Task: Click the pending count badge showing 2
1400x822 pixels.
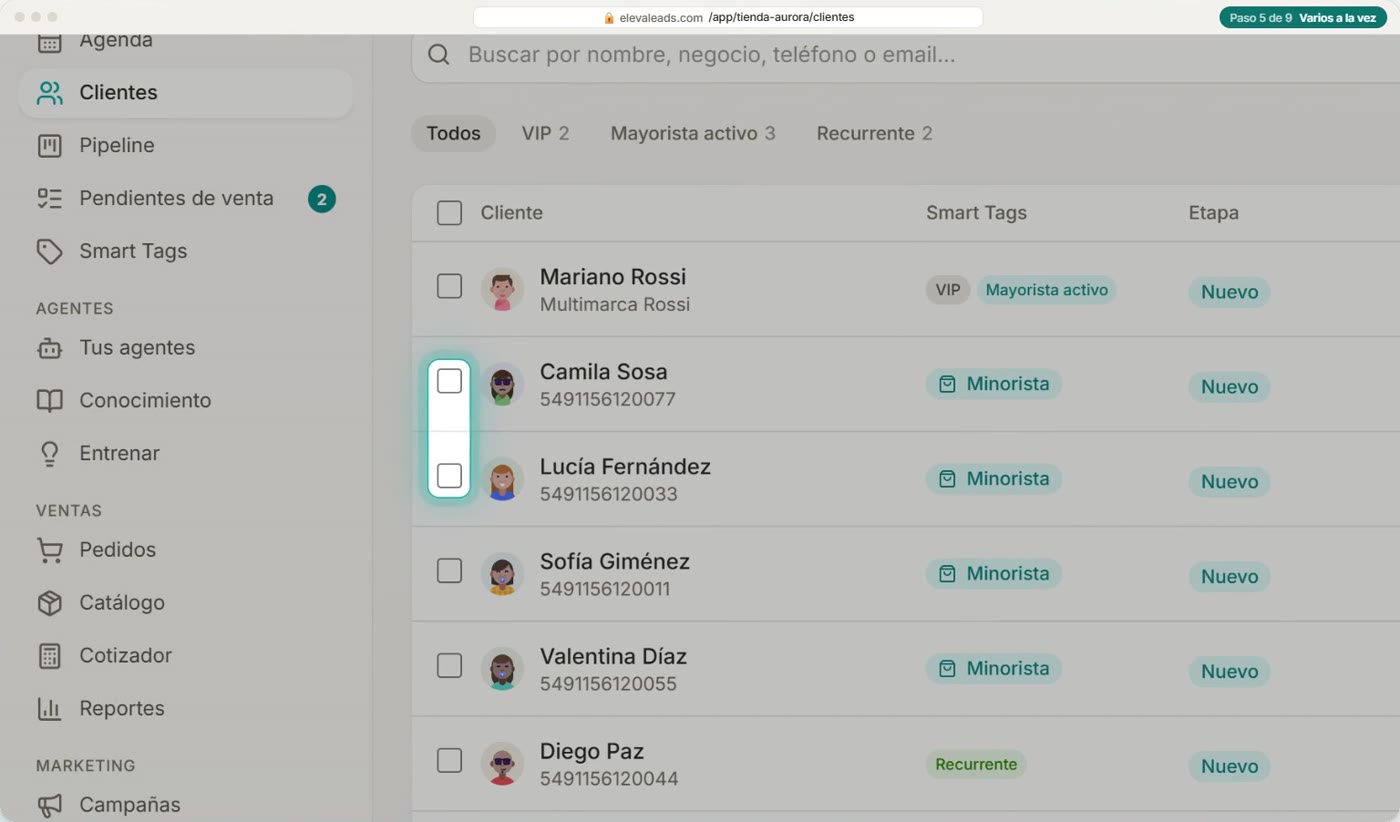Action: 322,199
